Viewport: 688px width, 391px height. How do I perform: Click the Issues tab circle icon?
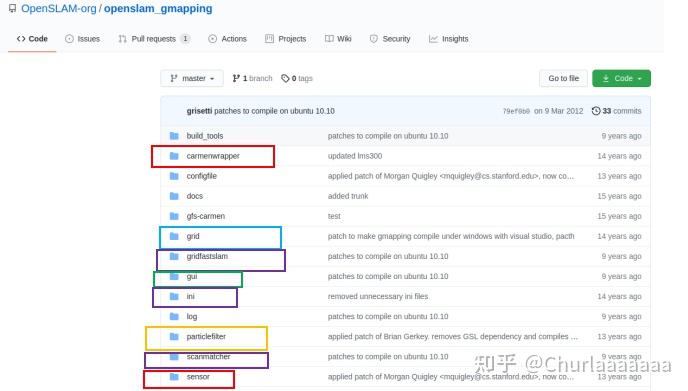point(69,39)
